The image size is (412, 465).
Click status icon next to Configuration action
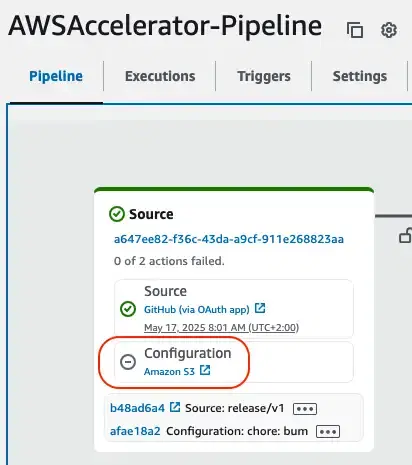(128, 362)
